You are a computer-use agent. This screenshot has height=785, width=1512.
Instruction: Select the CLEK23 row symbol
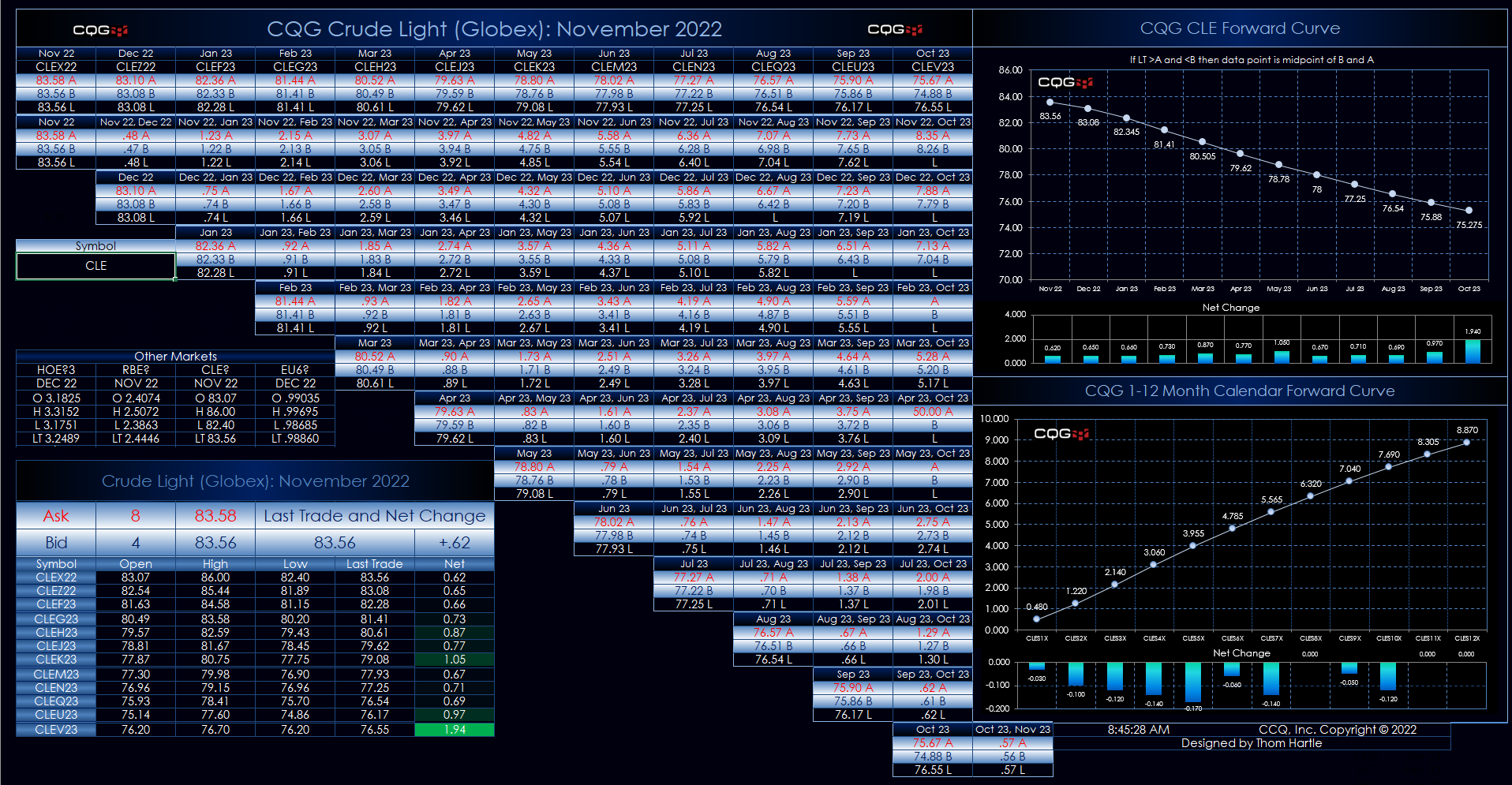tap(56, 660)
